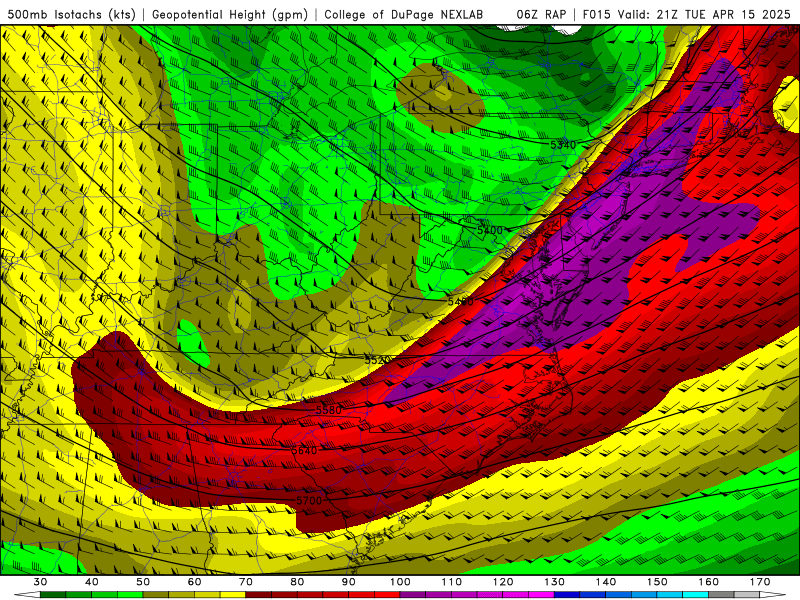Click the 130 kts color bar label
800x600 pixels.
[555, 582]
